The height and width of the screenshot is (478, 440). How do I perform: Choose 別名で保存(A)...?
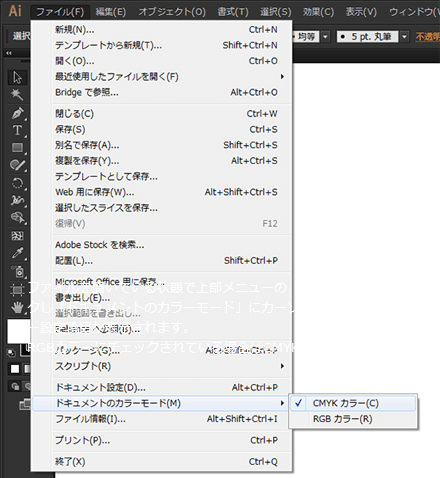pyautogui.click(x=162, y=145)
